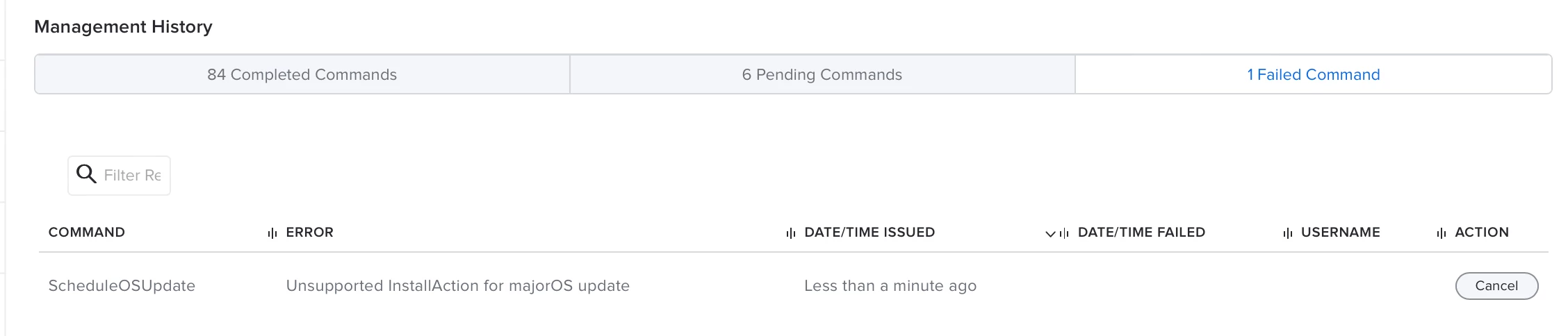Select the 1 Failed Command tab
The width and height of the screenshot is (1568, 336).
coord(1313,74)
